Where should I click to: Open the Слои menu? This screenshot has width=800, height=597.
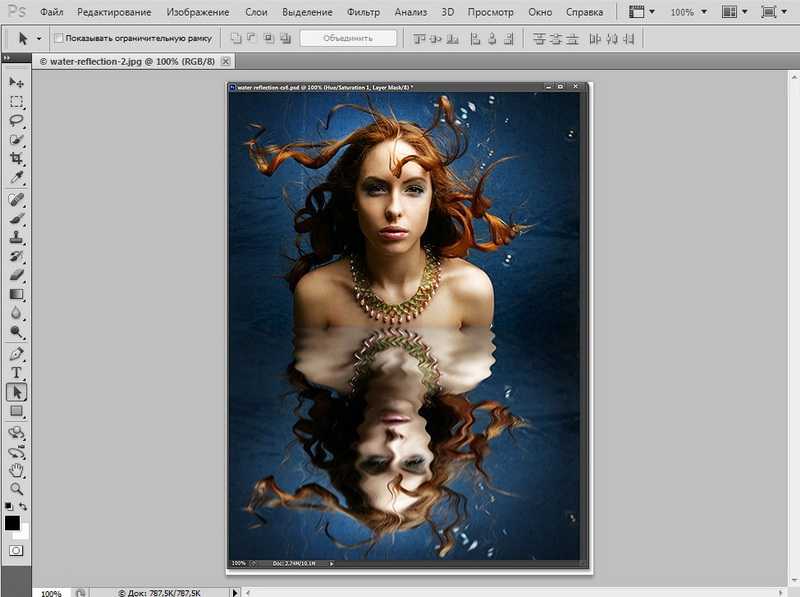pos(256,12)
